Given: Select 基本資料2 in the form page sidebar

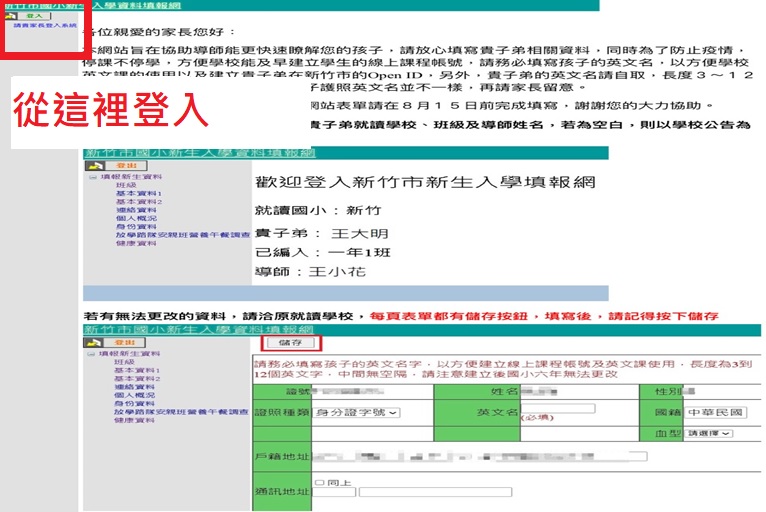Looking at the screenshot, I should click(x=137, y=379).
